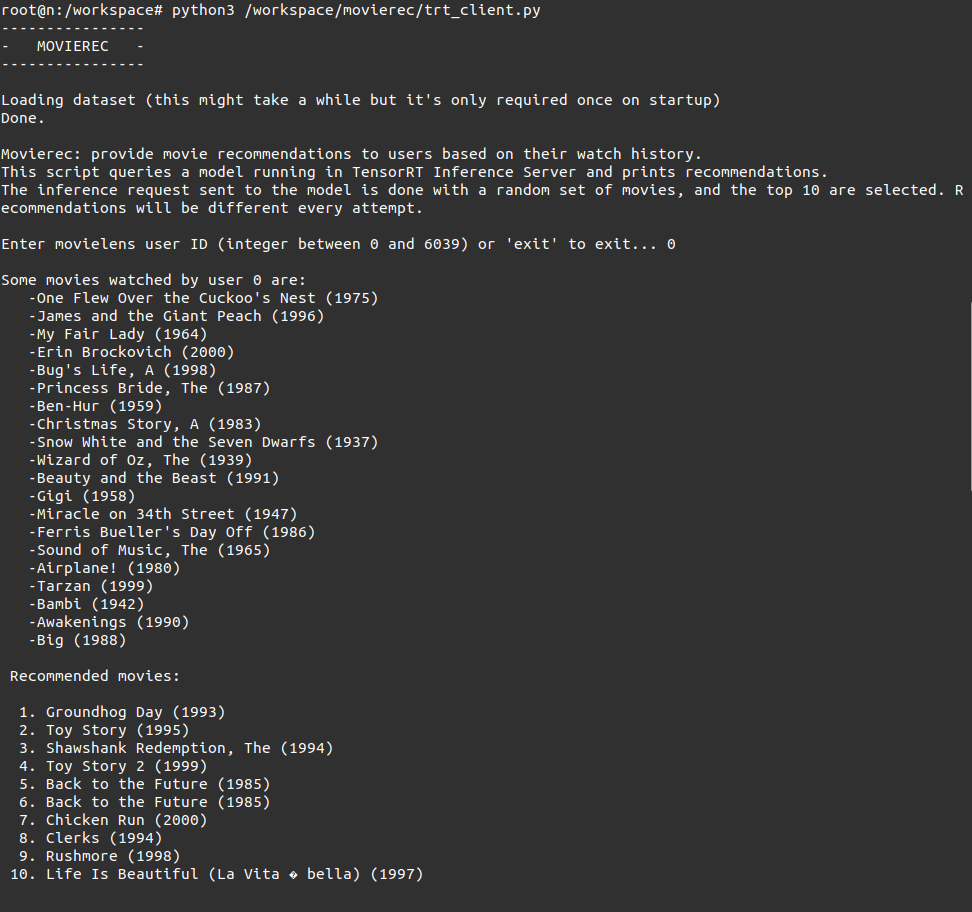Select "One Flew Over the Cuckoo's Nest (1975)" line
The width and height of the screenshot is (972, 912).
tap(206, 298)
